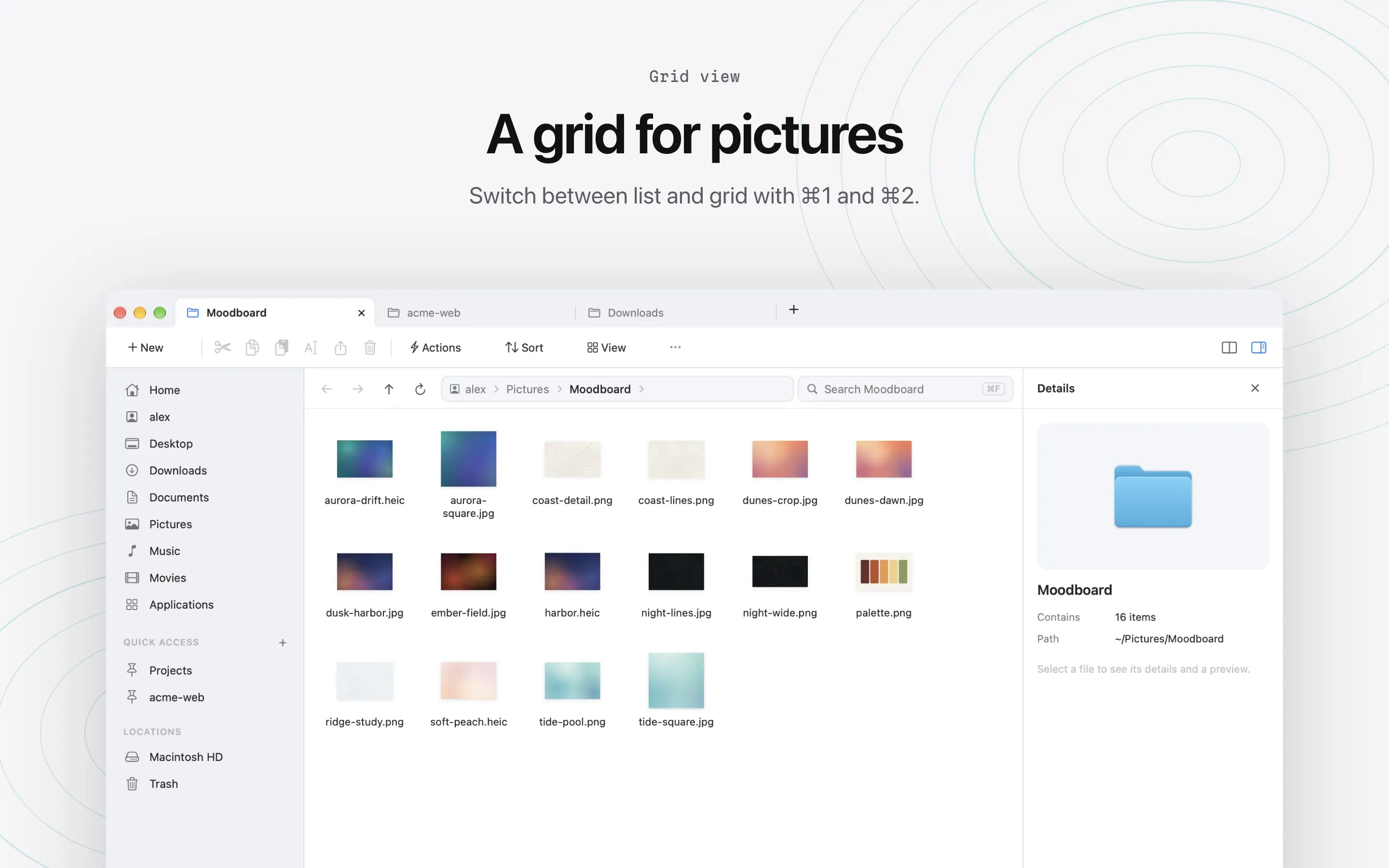Select the tide-square.jpg thumbnail

(x=676, y=681)
